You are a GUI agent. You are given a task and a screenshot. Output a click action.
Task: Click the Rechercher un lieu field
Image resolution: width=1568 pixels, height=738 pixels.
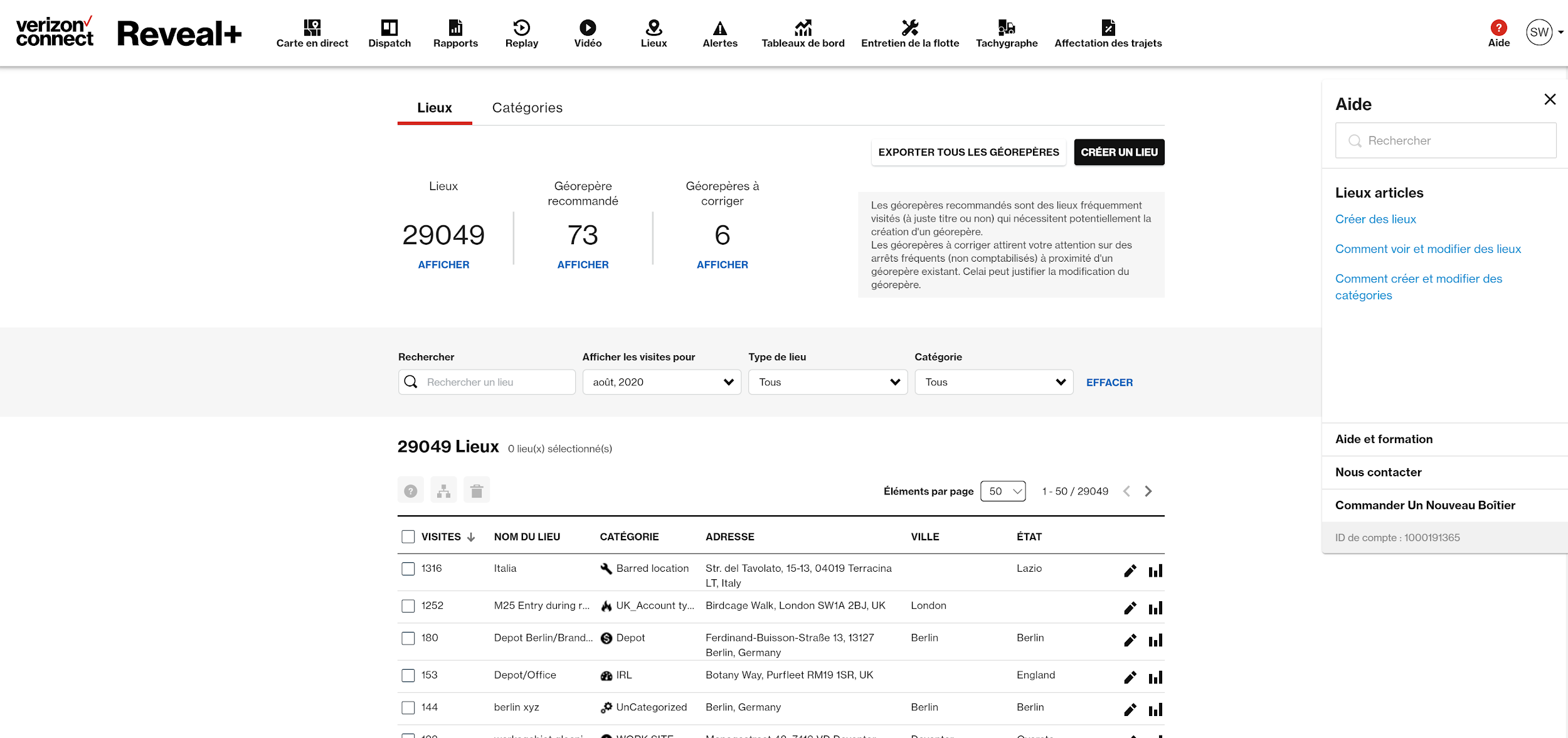coord(487,382)
